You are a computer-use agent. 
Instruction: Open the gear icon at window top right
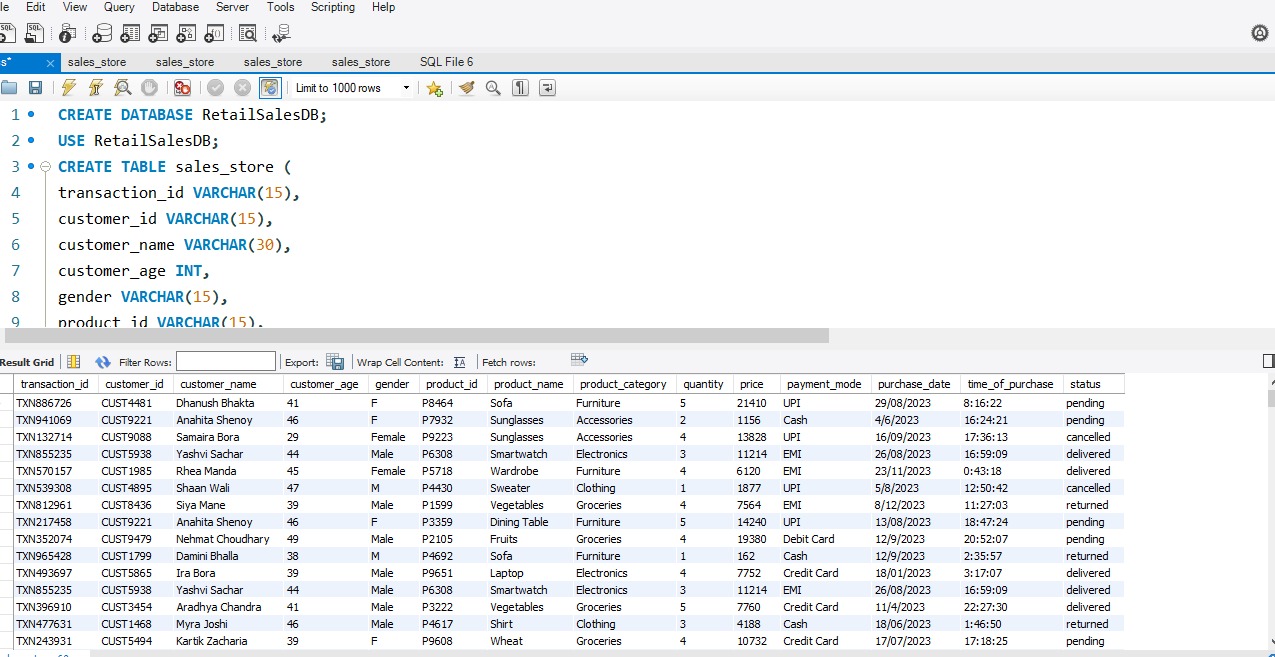[x=1260, y=34]
